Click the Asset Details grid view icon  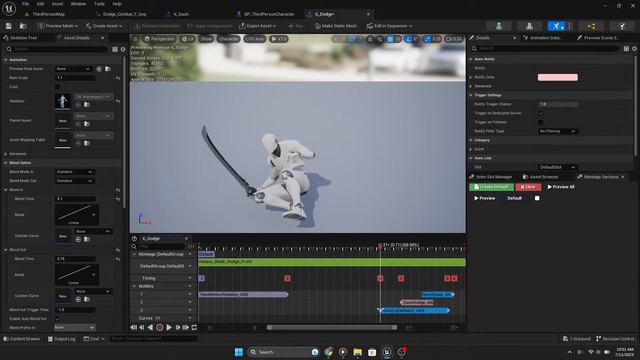pos(115,49)
